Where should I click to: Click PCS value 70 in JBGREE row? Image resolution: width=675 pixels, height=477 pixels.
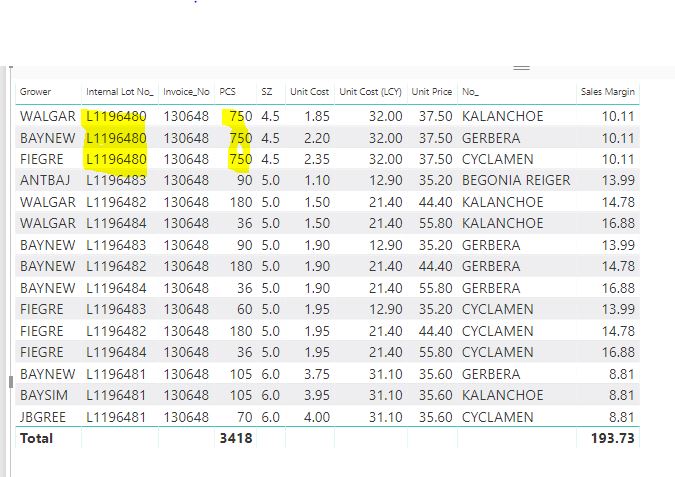coord(245,417)
